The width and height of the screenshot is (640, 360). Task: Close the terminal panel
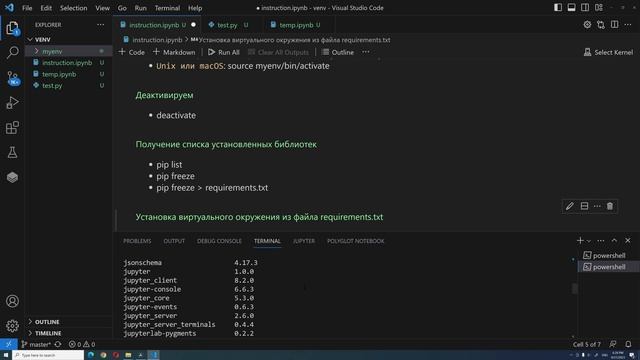pyautogui.click(x=628, y=241)
